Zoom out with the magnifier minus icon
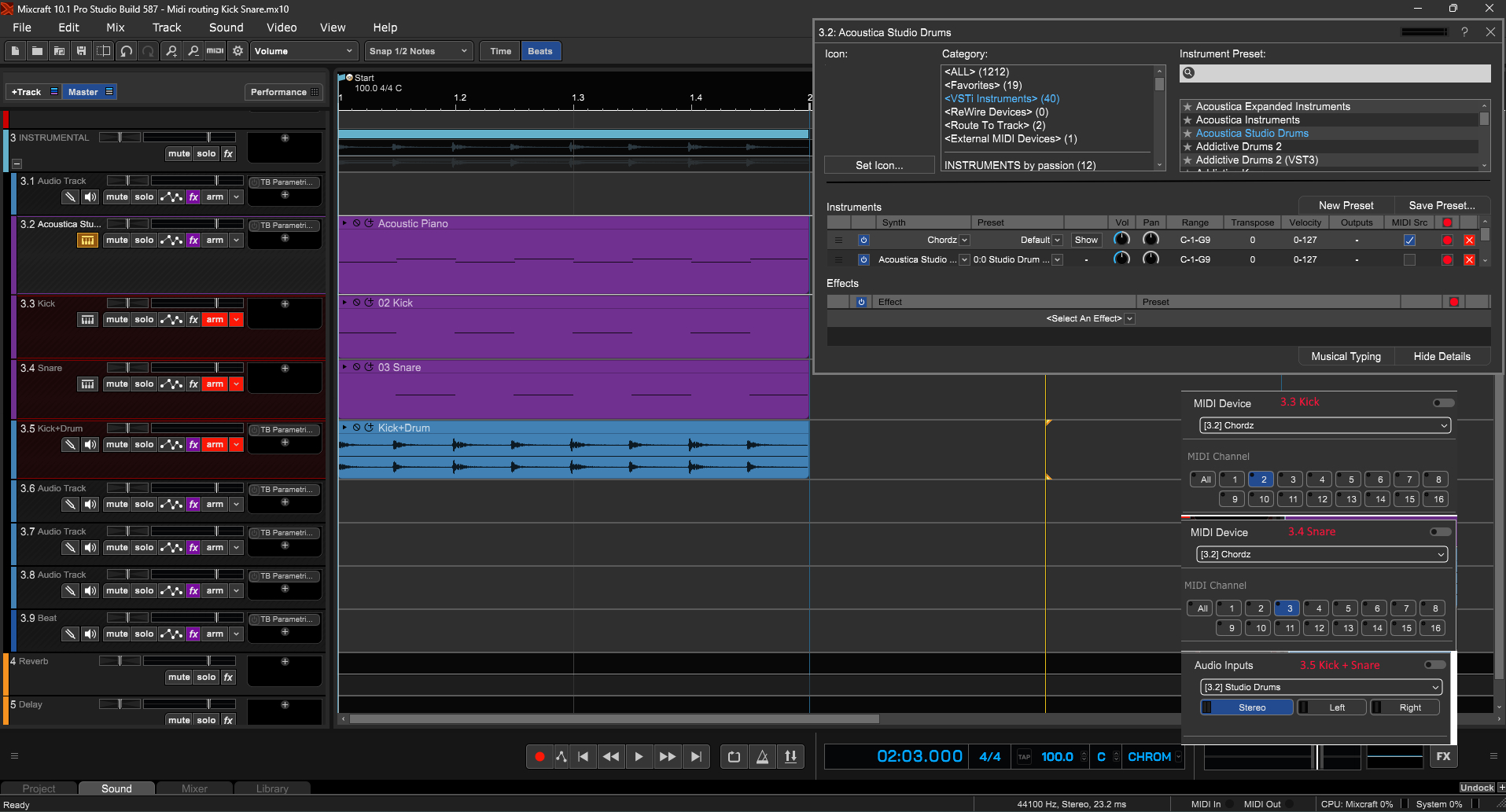1506x812 pixels. (x=193, y=51)
